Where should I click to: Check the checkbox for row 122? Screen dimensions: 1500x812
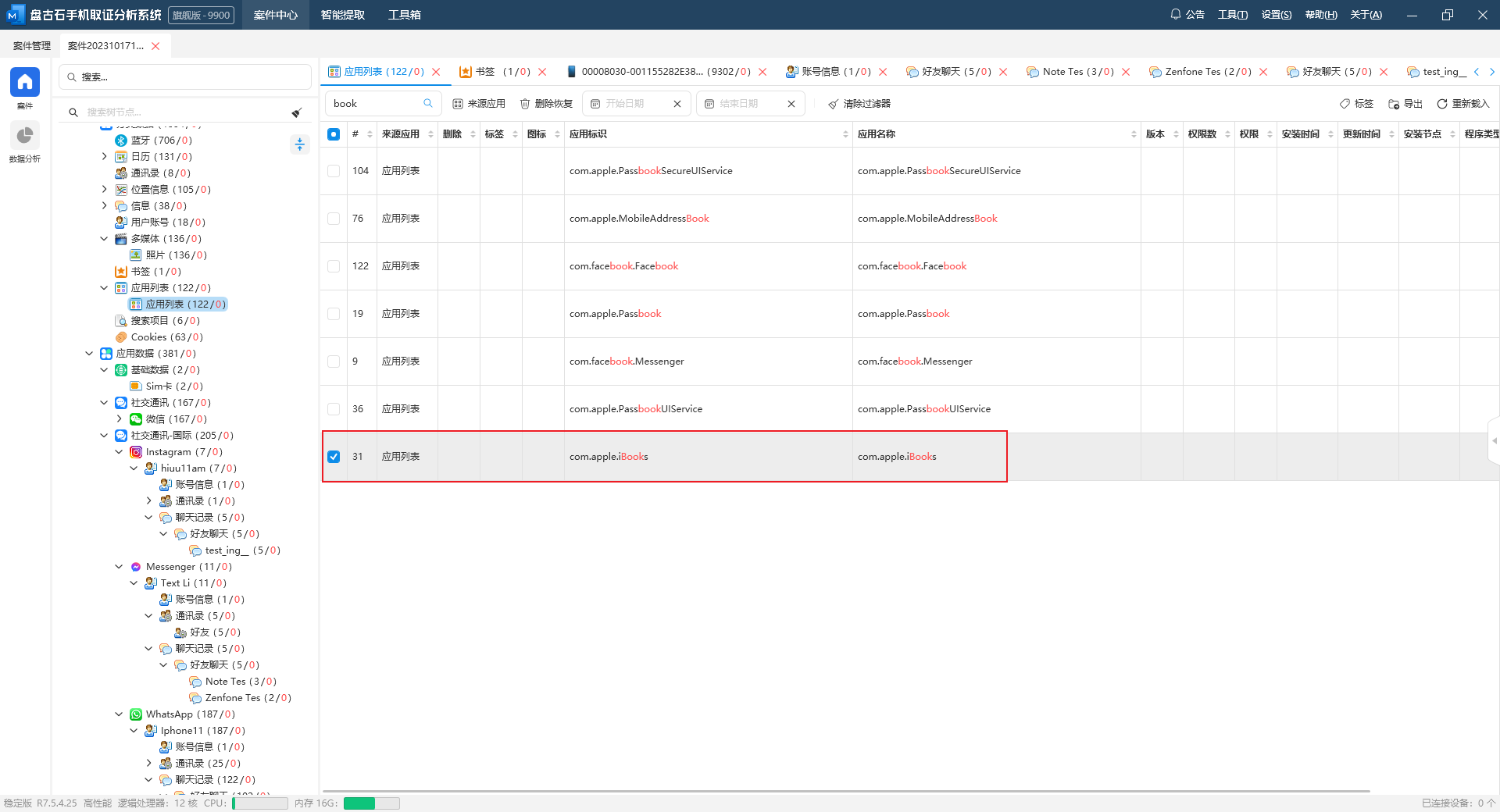334,266
